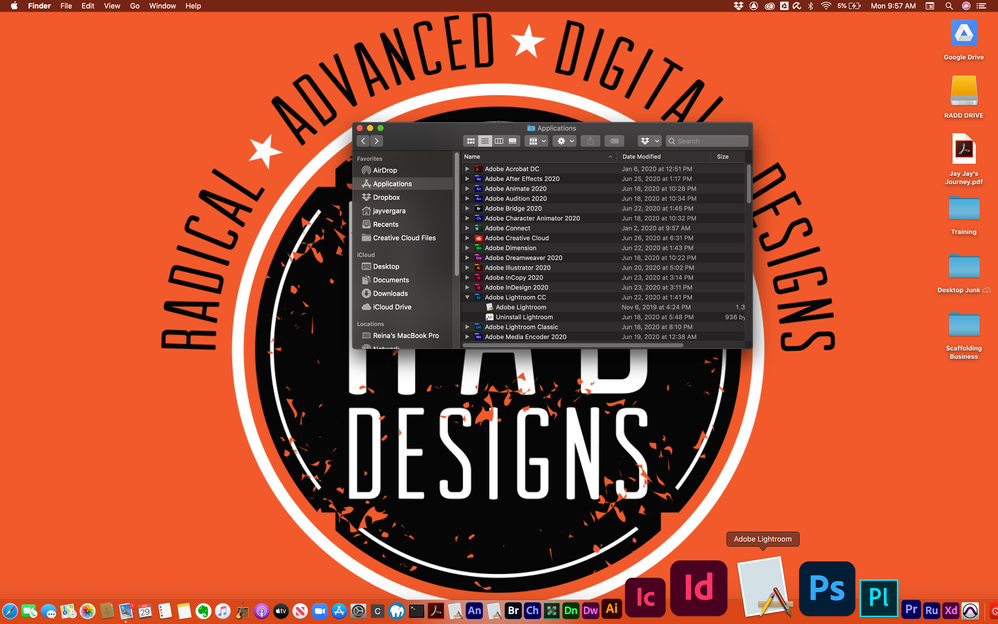Open Acrobat in the Dock
Image resolution: width=998 pixels, height=624 pixels.
point(435,611)
